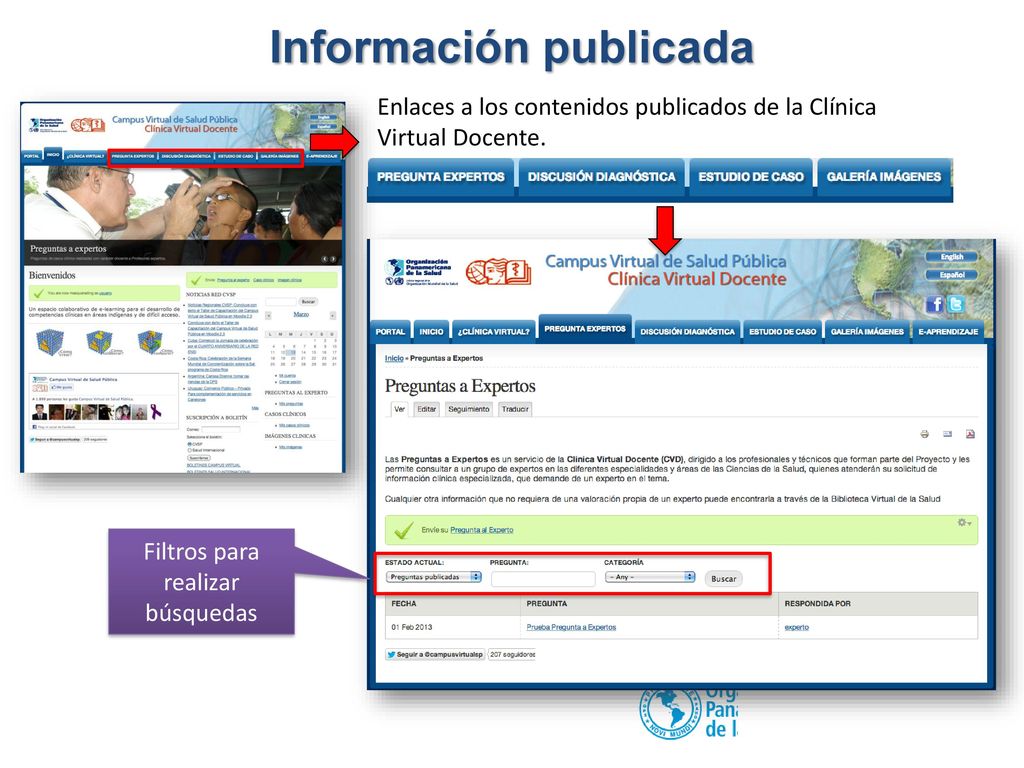The image size is (1024, 768).
Task: Switch to the Traducir tab
Action: coord(515,409)
